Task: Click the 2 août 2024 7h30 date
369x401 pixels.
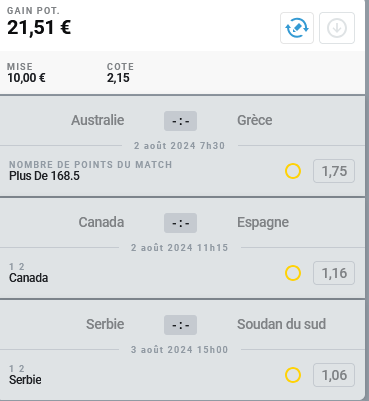Action: click(x=180, y=146)
